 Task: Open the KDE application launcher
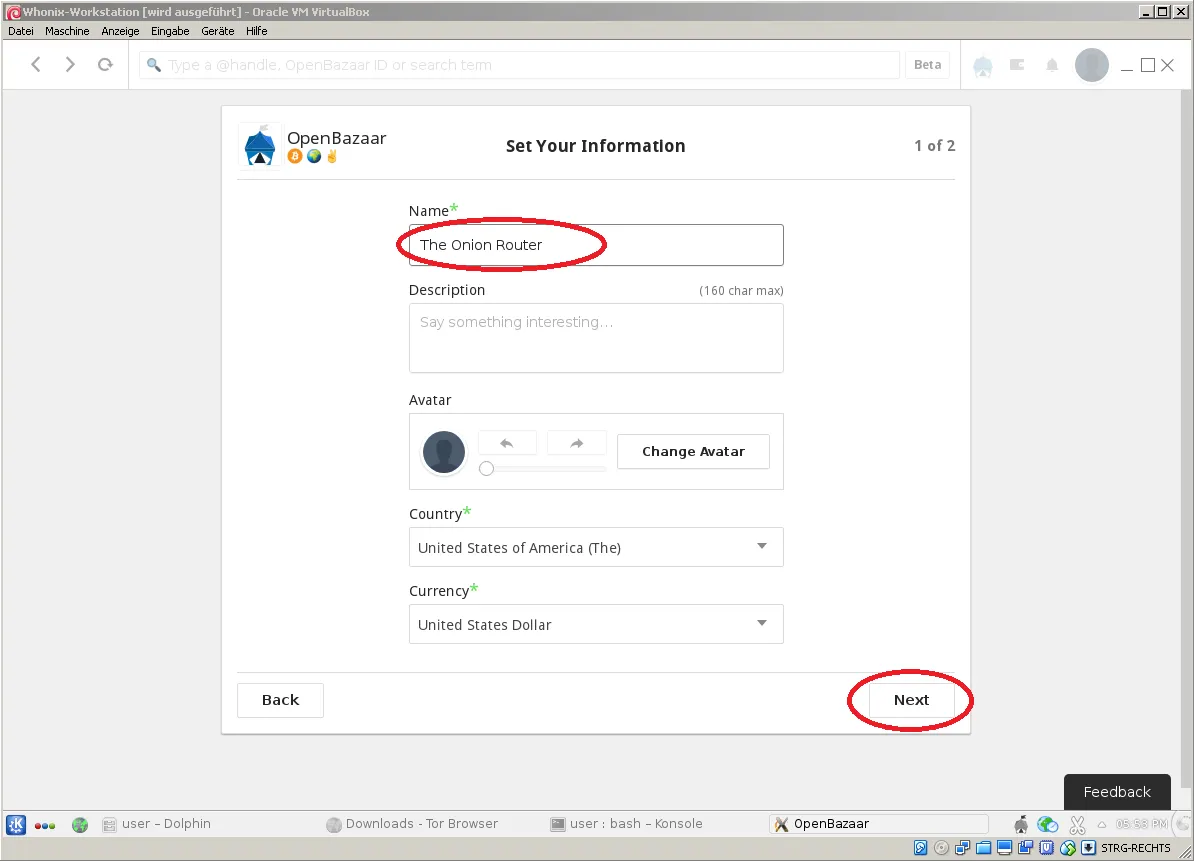pyautogui.click(x=16, y=824)
